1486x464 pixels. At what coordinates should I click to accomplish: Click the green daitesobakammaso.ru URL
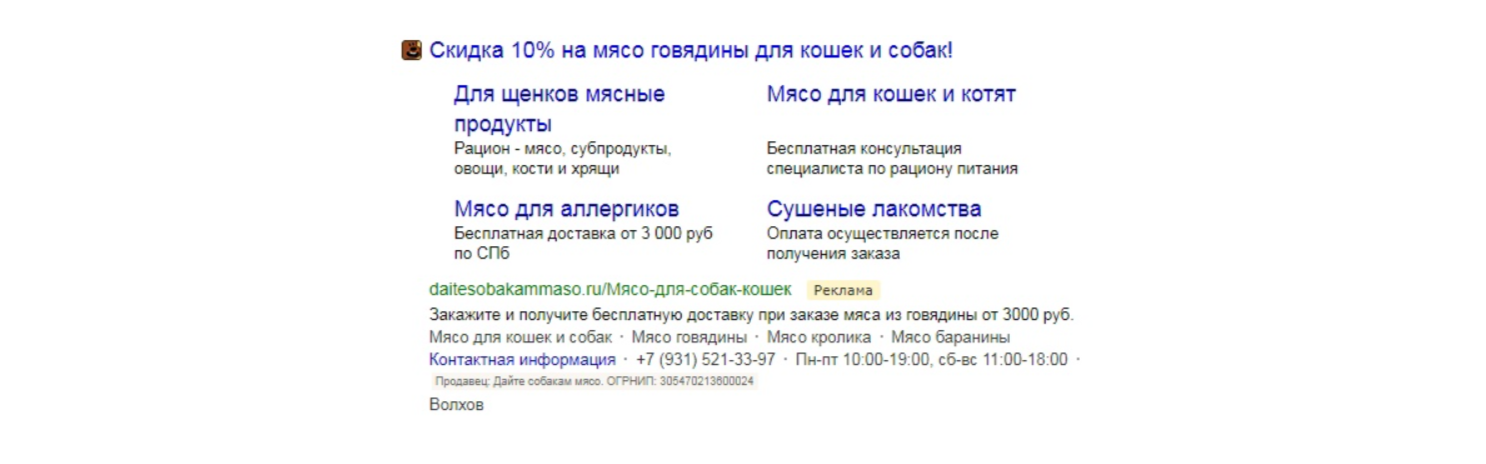(610, 289)
